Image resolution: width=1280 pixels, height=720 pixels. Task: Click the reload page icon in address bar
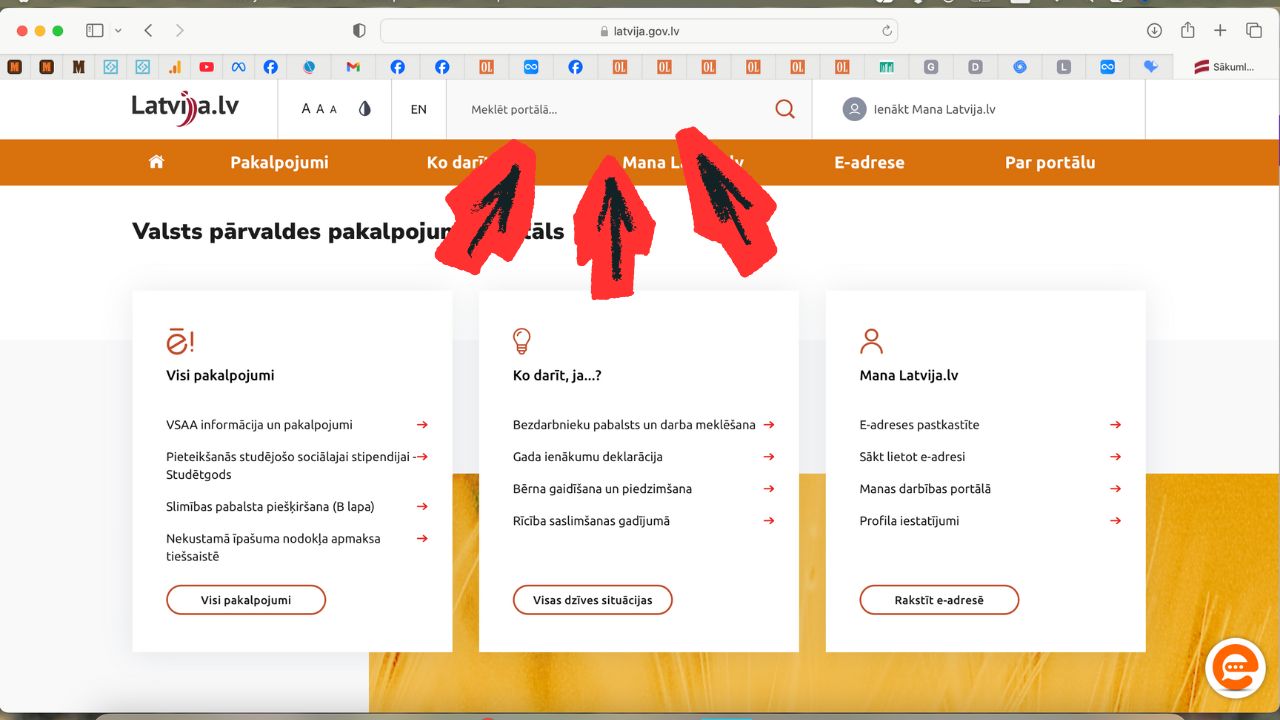[x=886, y=31]
